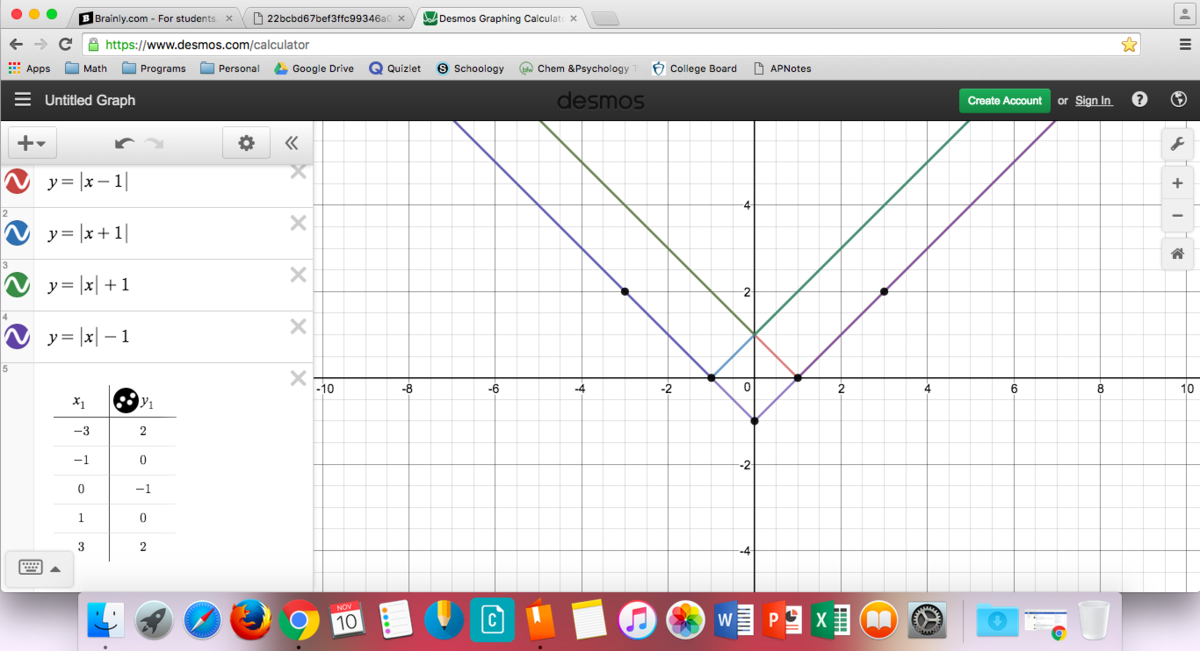The width and height of the screenshot is (1200, 651).
Task: Click the plotted point at (0,-1)
Action: (754, 421)
